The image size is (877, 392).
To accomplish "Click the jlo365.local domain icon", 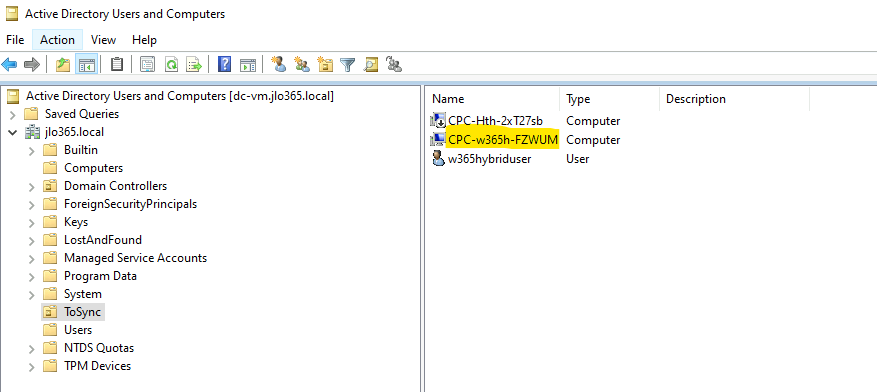I will coord(33,132).
